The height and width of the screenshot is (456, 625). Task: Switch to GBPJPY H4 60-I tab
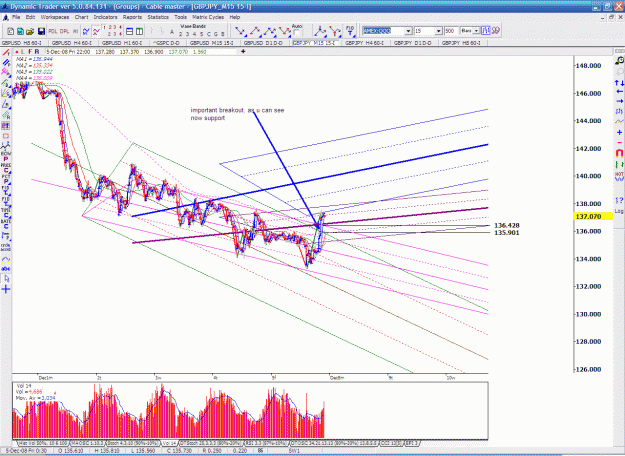click(x=364, y=43)
